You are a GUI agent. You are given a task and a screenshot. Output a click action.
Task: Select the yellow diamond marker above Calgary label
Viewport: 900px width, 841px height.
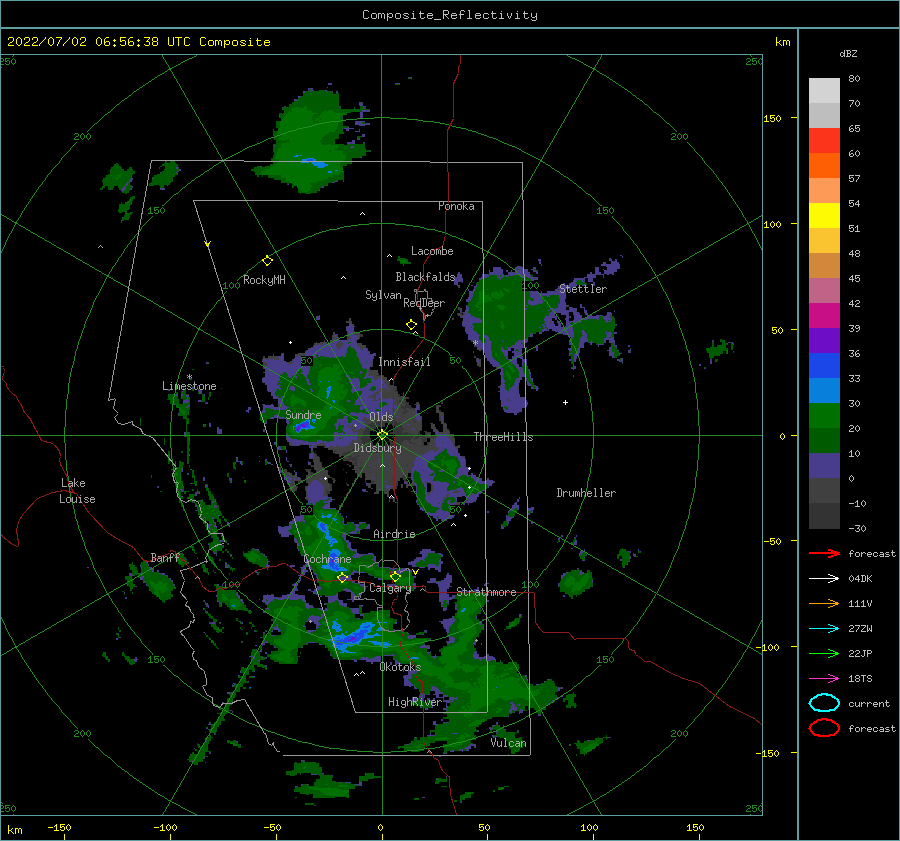(x=395, y=576)
